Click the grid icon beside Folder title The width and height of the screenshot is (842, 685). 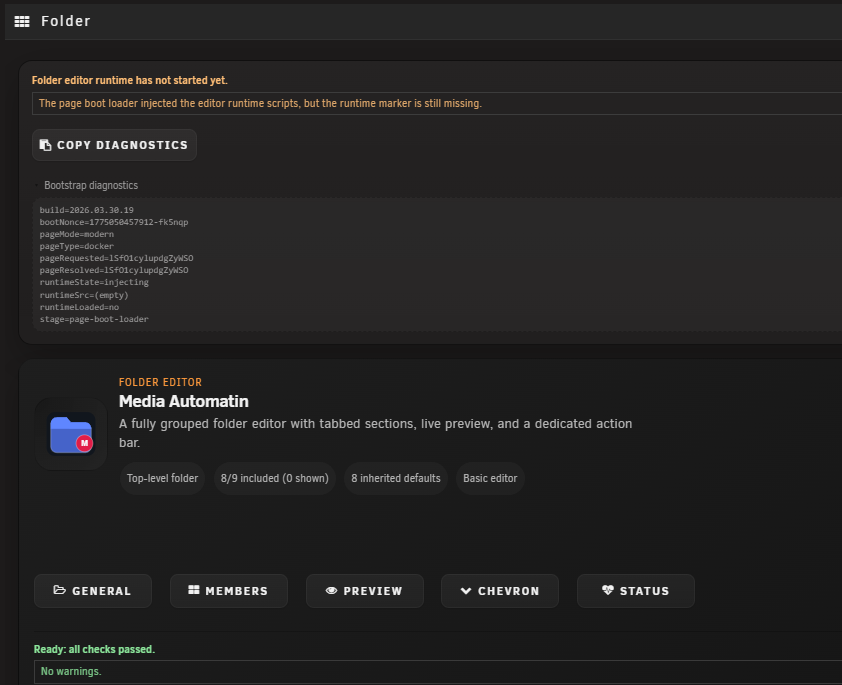point(22,21)
